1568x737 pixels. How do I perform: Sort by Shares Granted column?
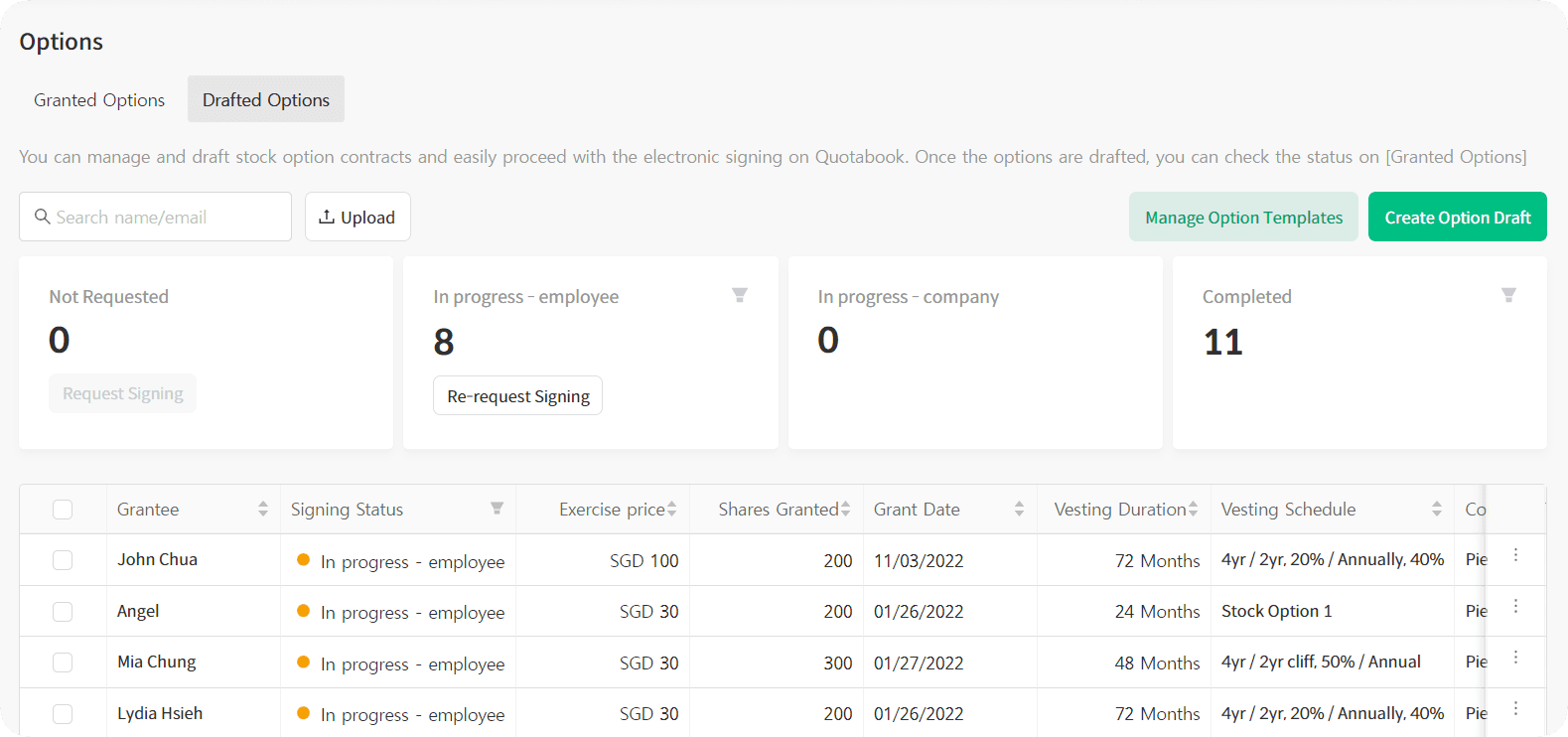pos(845,509)
